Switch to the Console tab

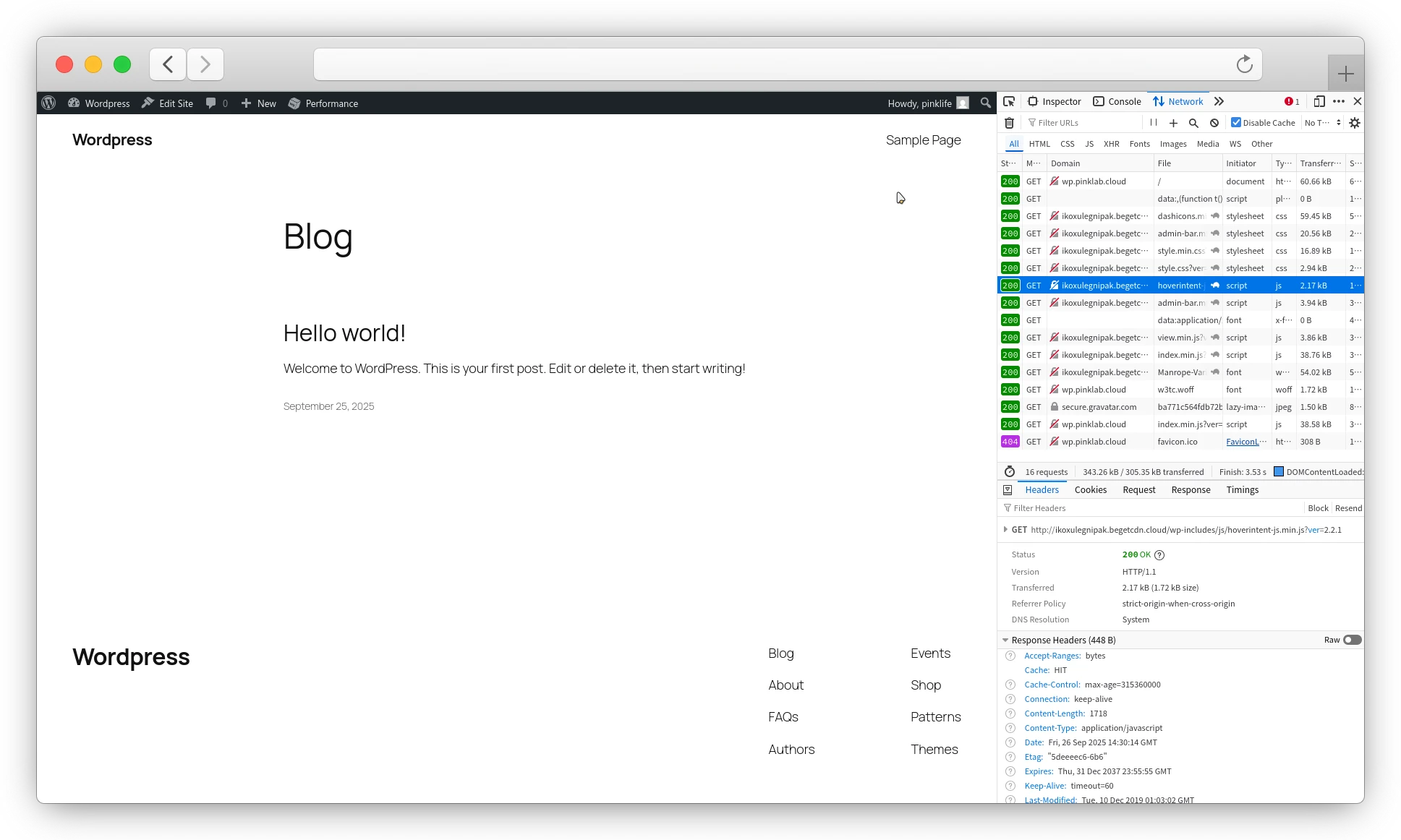click(x=1117, y=102)
